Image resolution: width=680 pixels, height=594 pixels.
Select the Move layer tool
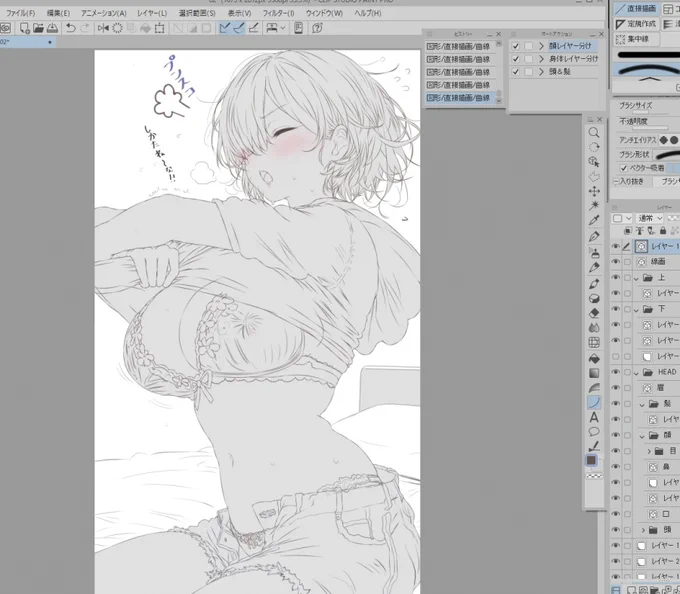point(594,191)
